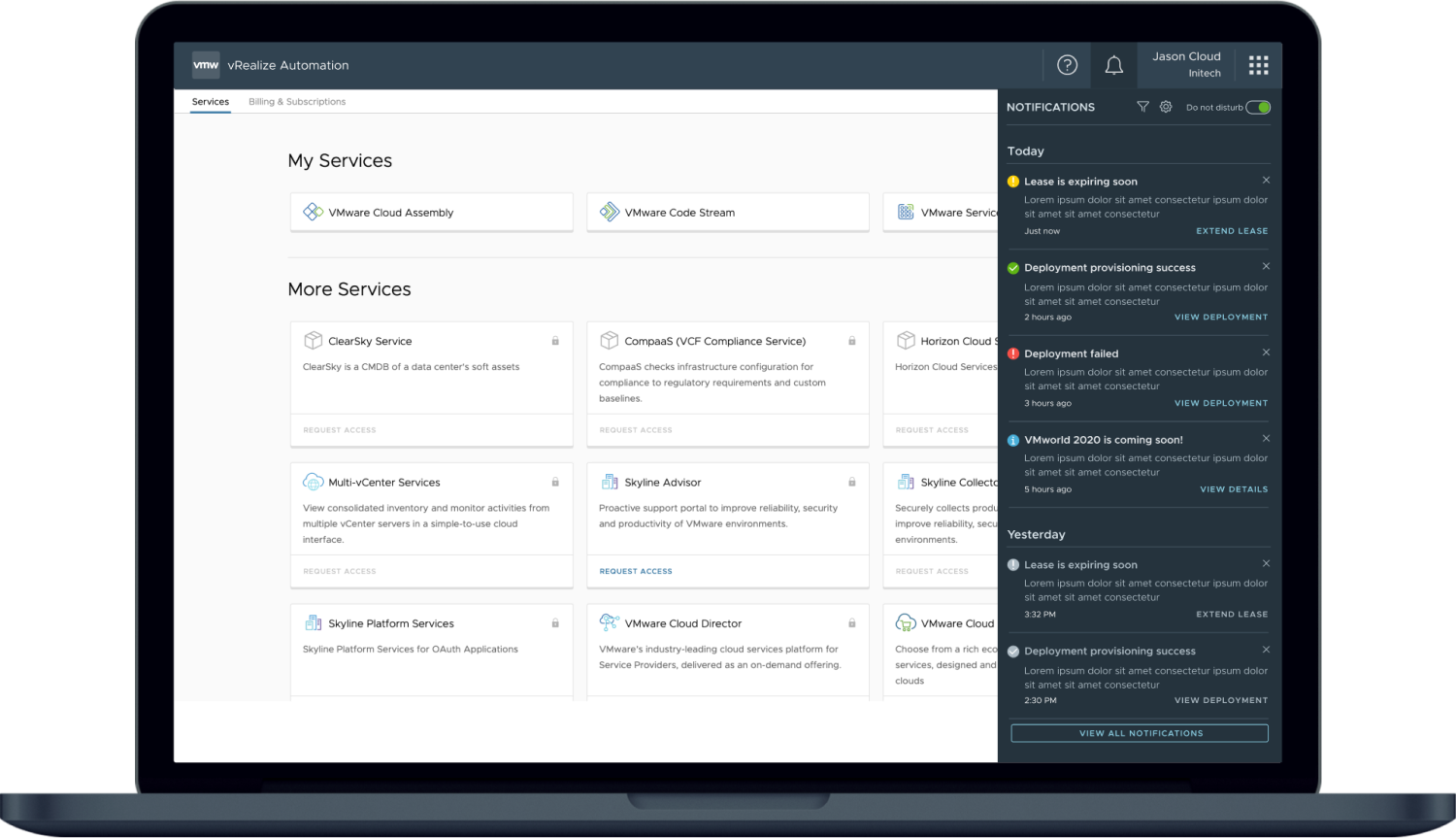Click REQUEST ACCESS on Multi-vCenter Services card
The image size is (1456, 838).
click(340, 571)
